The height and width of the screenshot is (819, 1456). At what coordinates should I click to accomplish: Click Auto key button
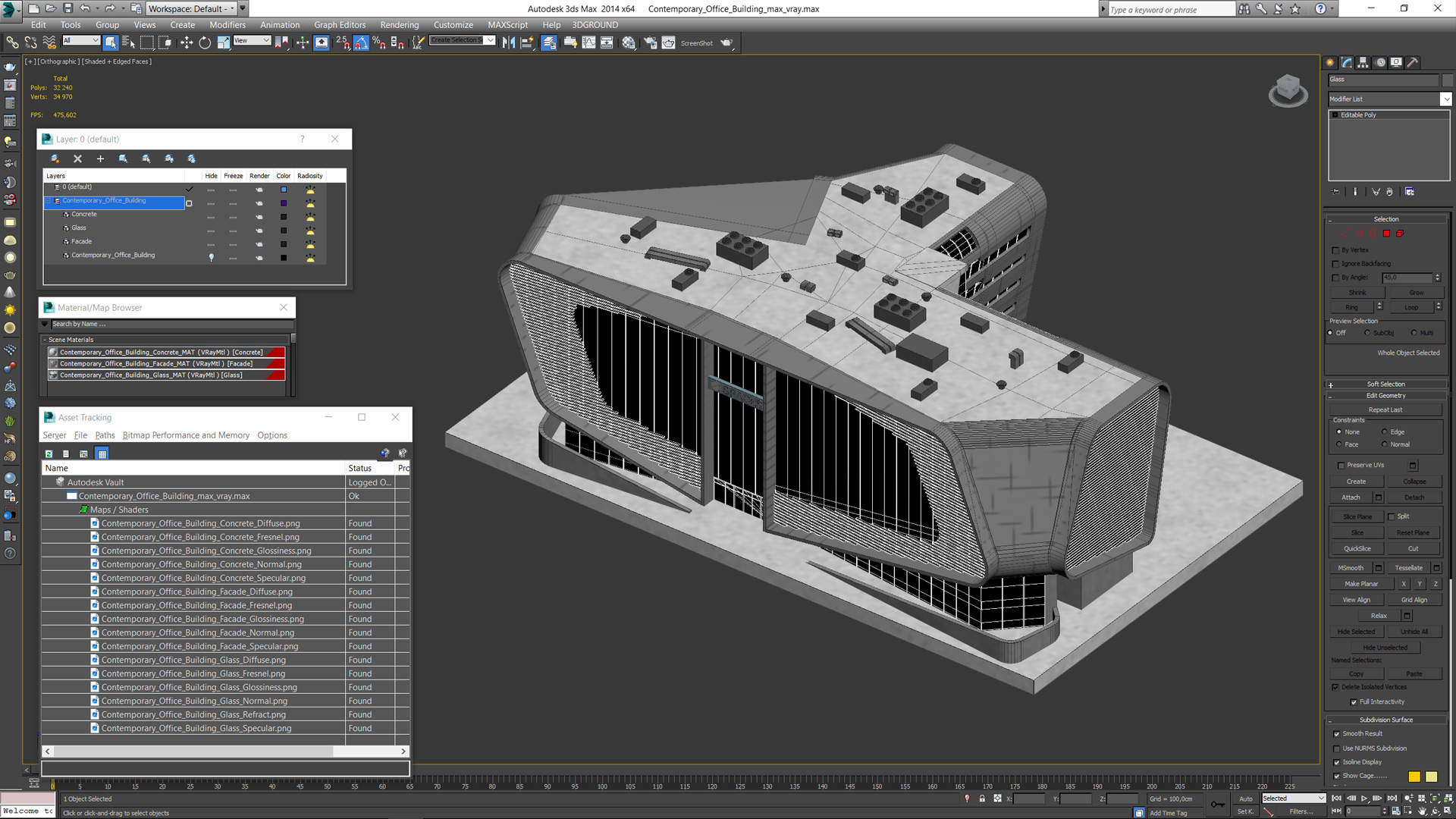click(x=1246, y=799)
